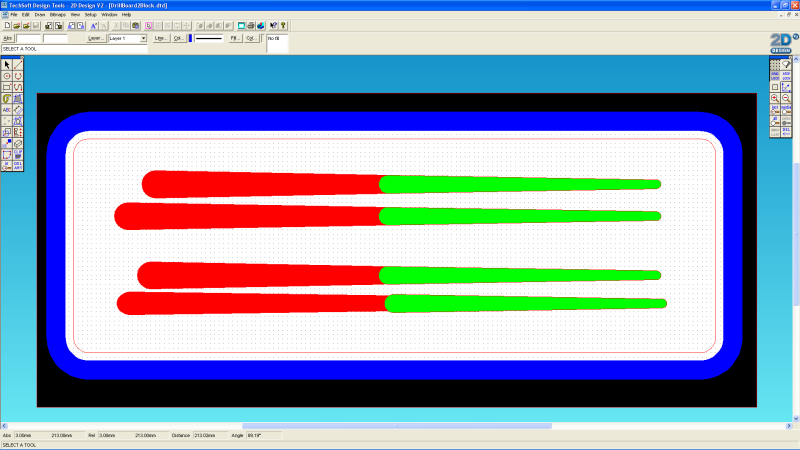Toggle the Grid display button
The width and height of the screenshot is (800, 450).
coord(775,65)
